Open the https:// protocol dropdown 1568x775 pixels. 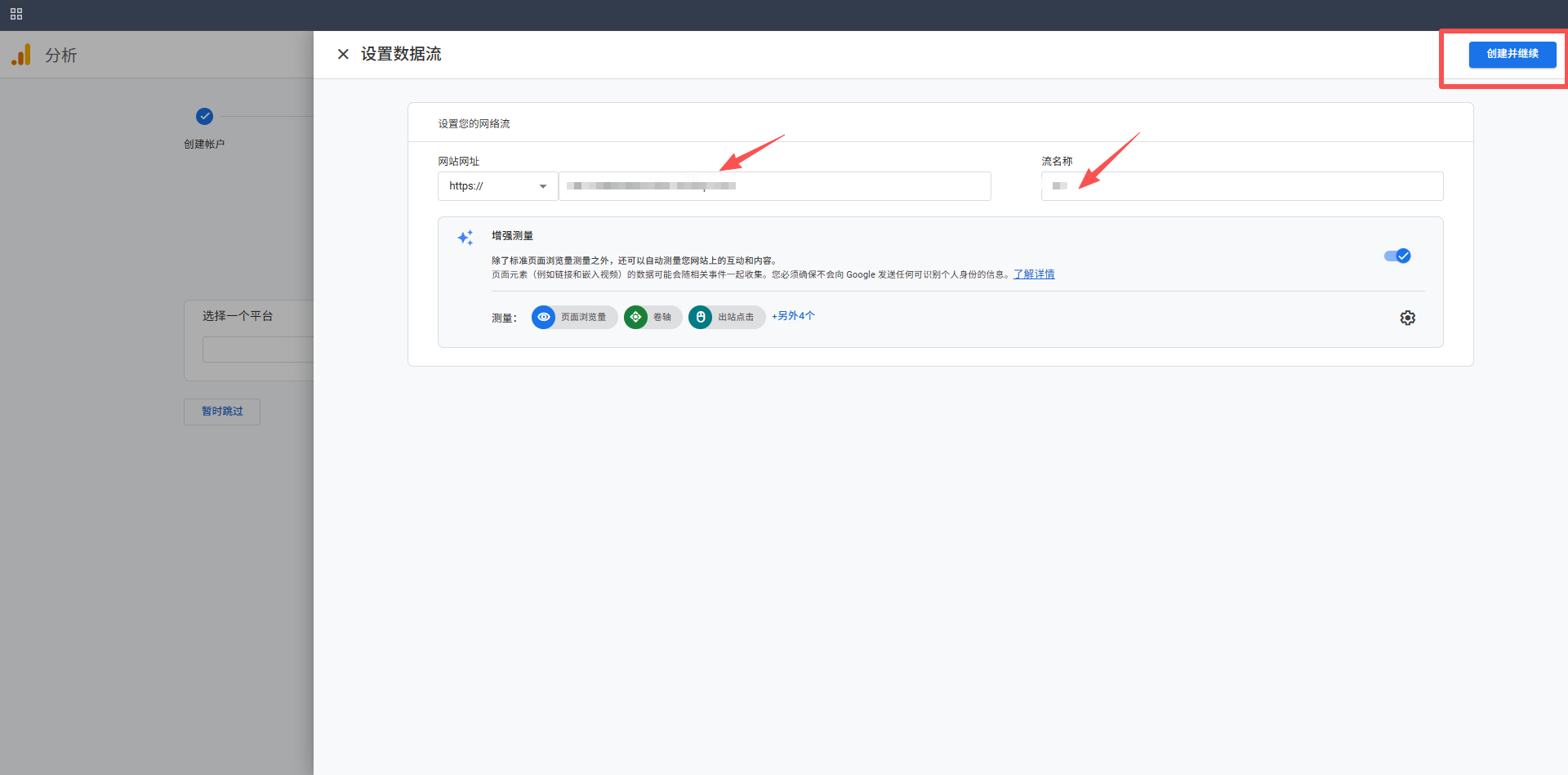click(497, 186)
